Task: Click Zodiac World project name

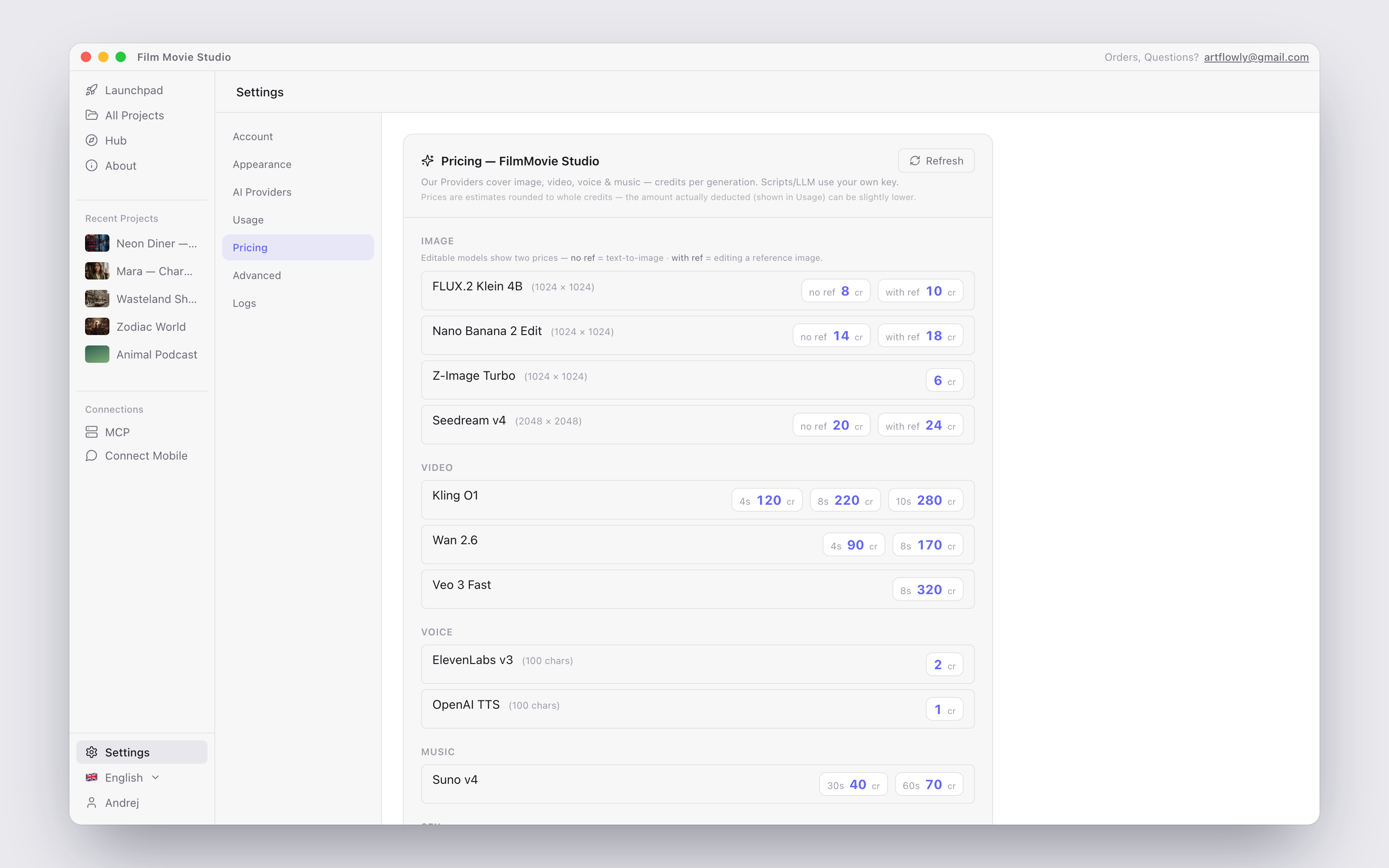Action: pyautogui.click(x=151, y=327)
